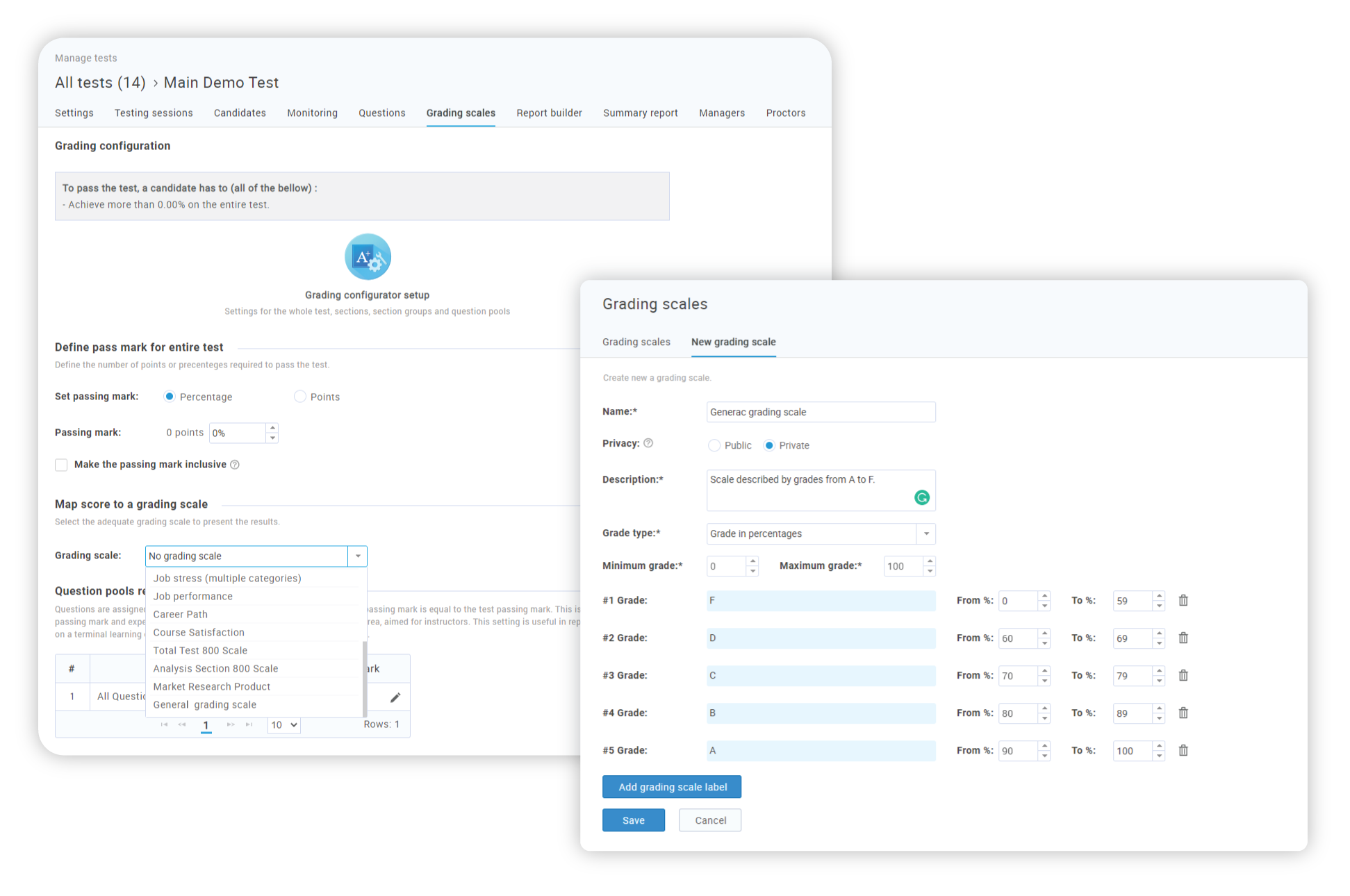The image size is (1350, 896).
Task: Switch to the Report builder tab
Action: [549, 113]
